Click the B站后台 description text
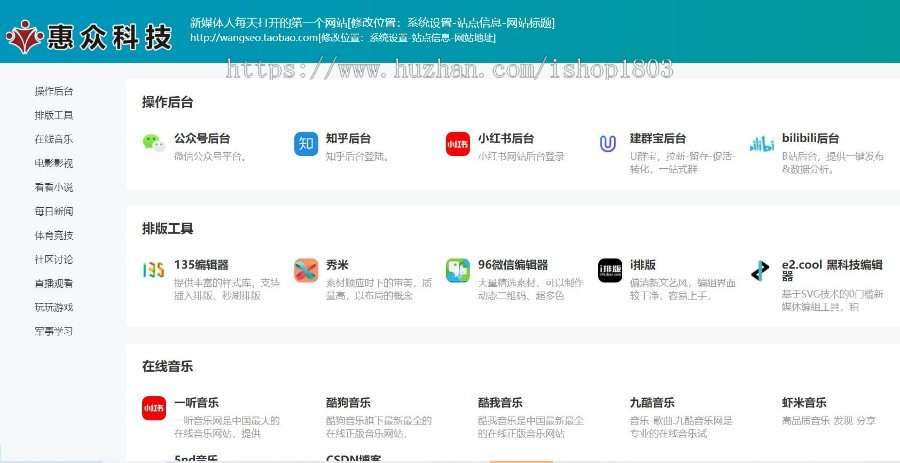 pos(832,162)
